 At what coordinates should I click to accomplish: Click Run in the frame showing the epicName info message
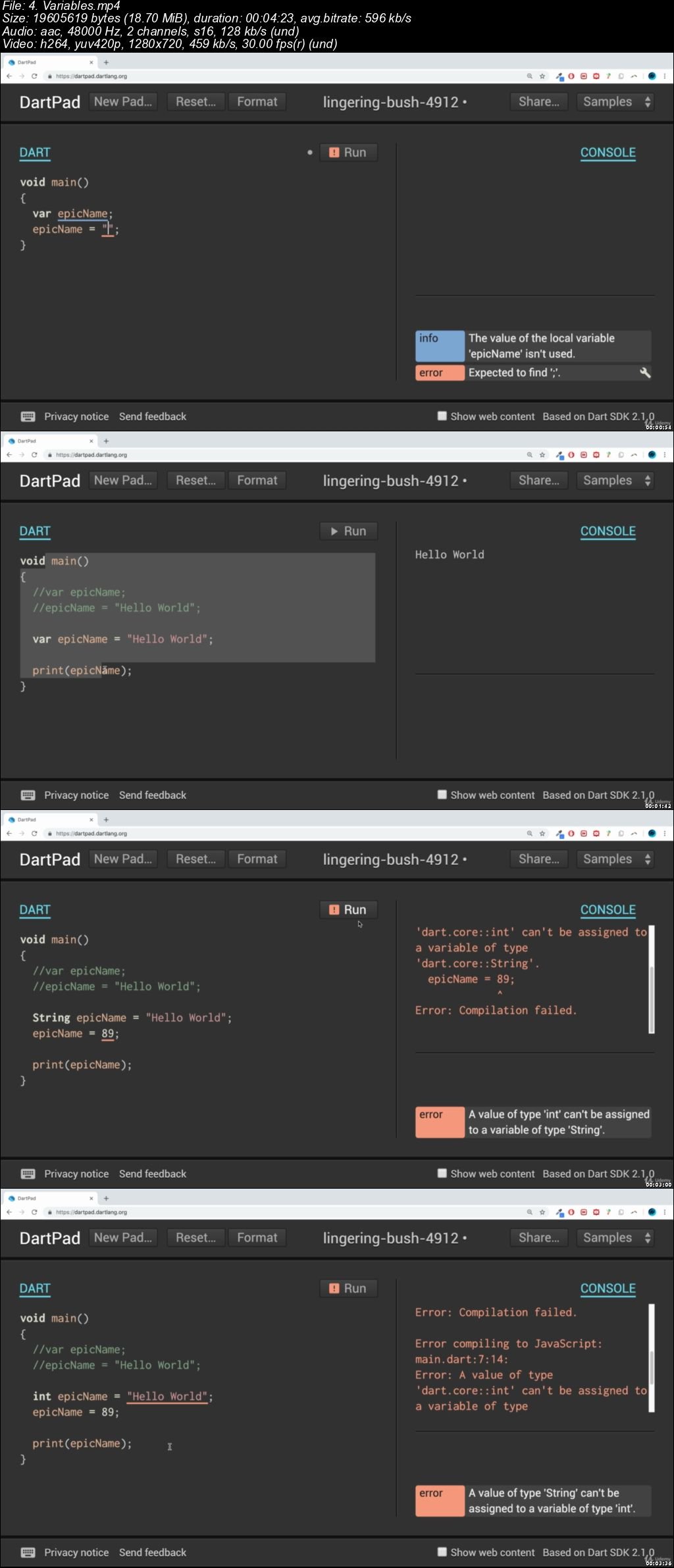[x=348, y=152]
